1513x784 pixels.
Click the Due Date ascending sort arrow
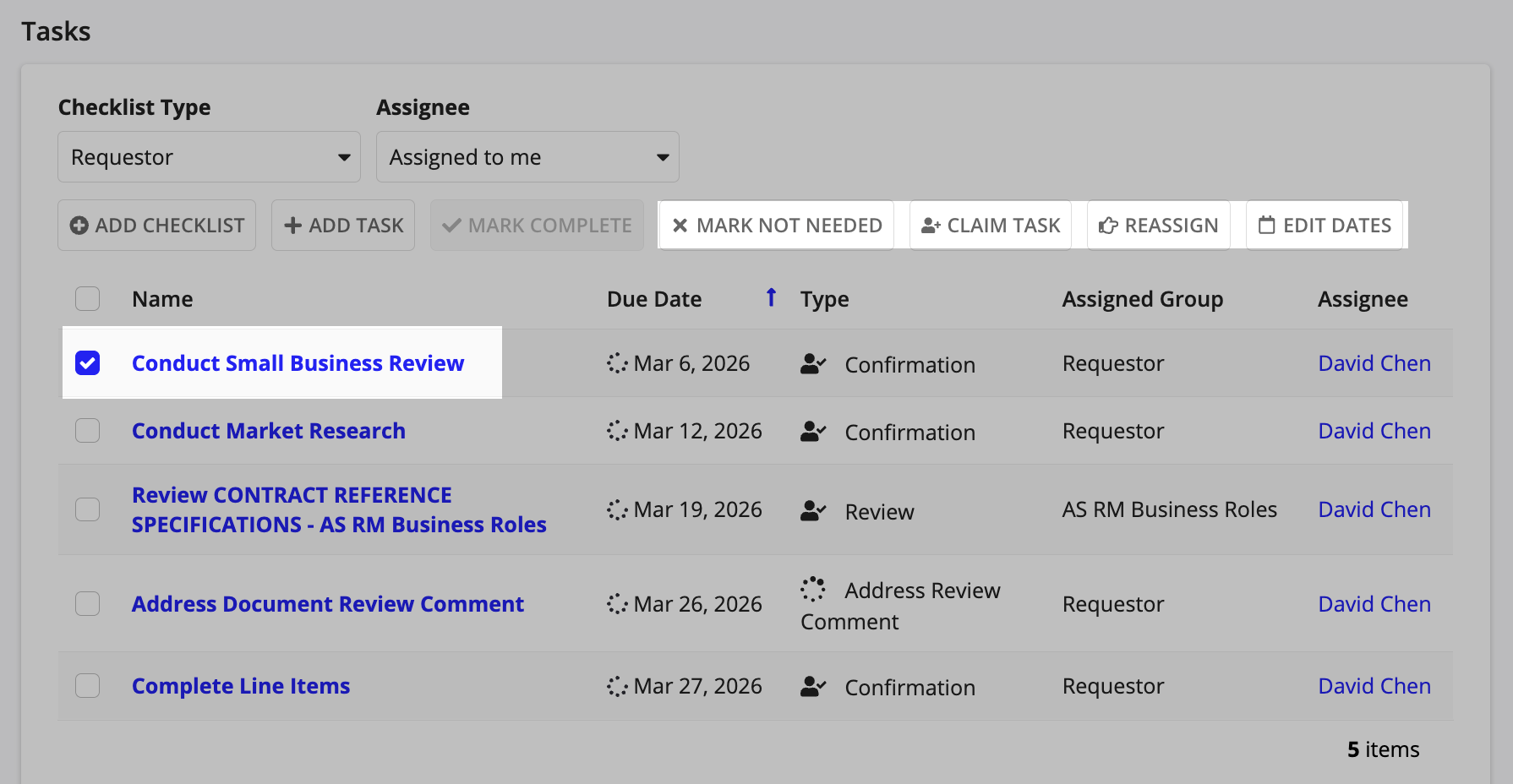pos(771,297)
